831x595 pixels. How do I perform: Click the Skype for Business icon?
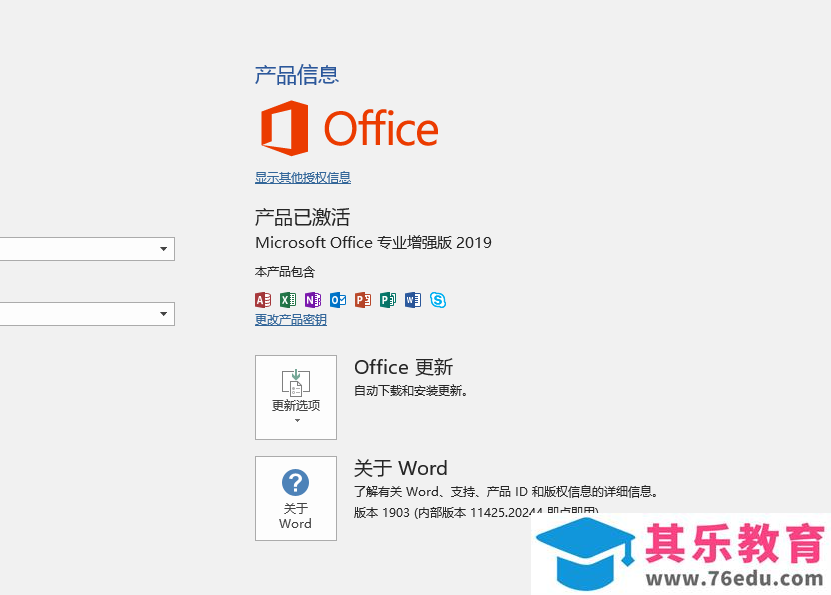point(438,300)
